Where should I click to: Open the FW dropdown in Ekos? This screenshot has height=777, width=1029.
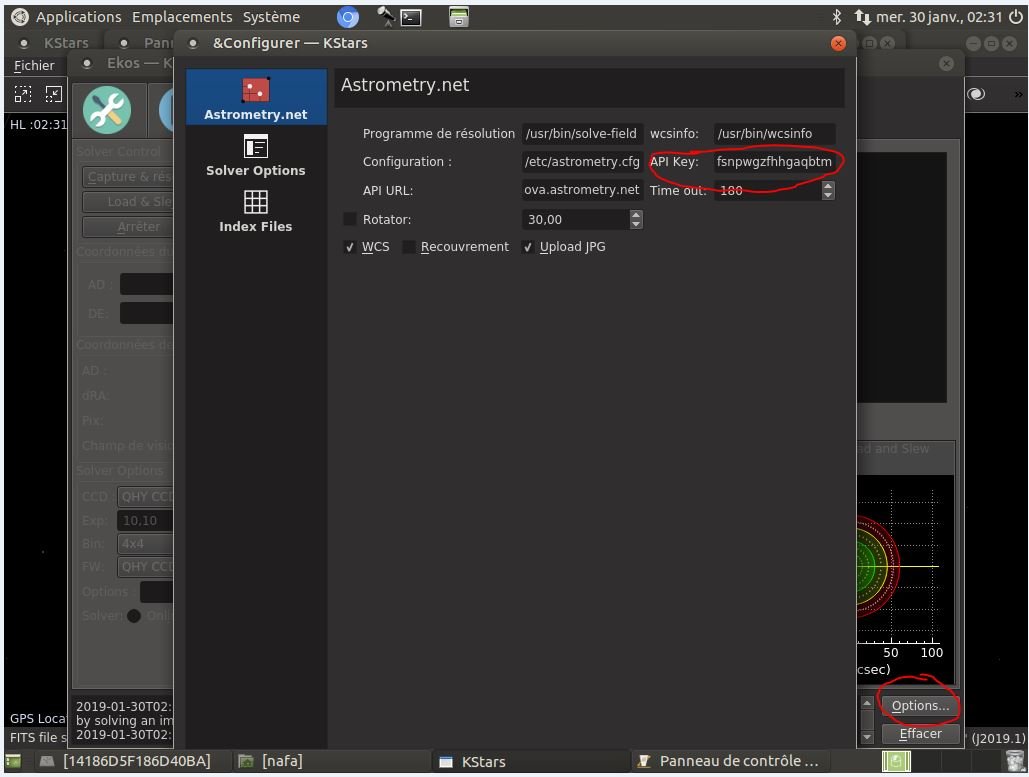pyautogui.click(x=146, y=566)
